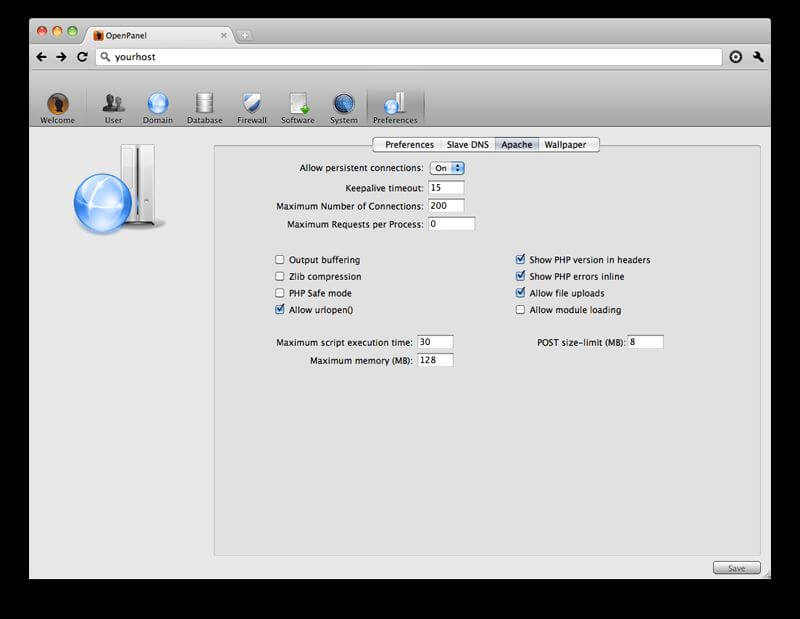The image size is (800, 619).
Task: Open the User management icon
Action: pos(113,104)
